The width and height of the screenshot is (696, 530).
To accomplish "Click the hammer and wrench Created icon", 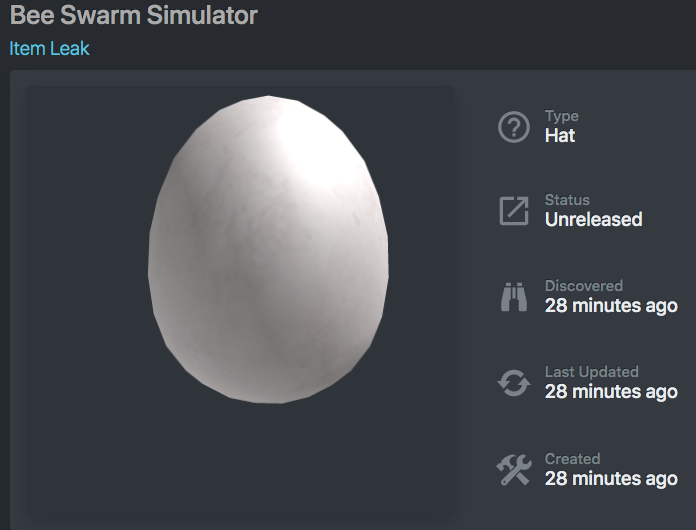I will (x=514, y=469).
